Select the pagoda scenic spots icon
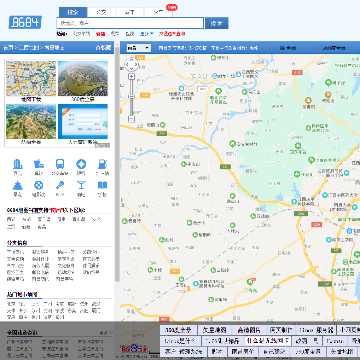The height and width of the screenshot is (360, 360). click(x=17, y=185)
